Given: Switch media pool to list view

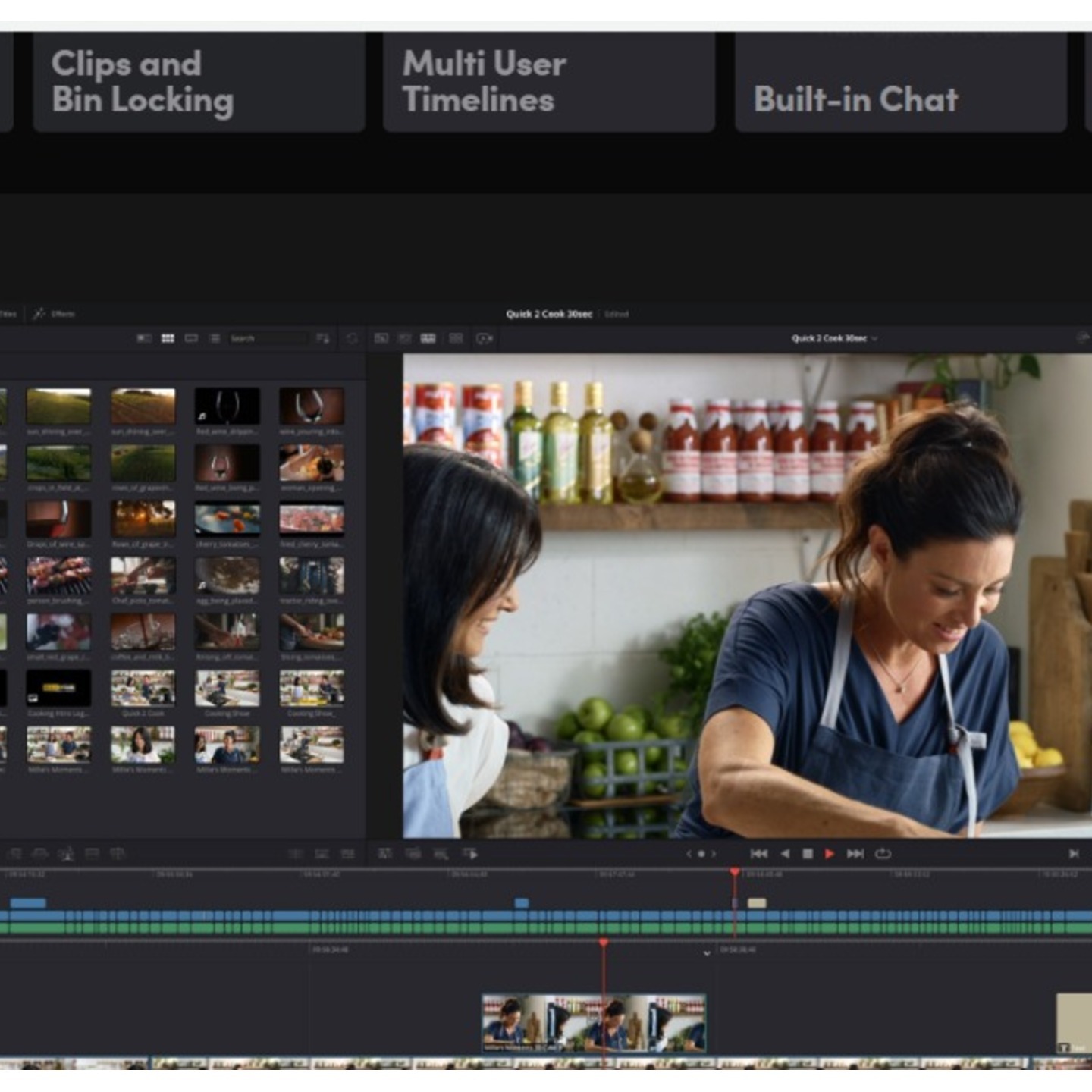Looking at the screenshot, I should (x=215, y=338).
